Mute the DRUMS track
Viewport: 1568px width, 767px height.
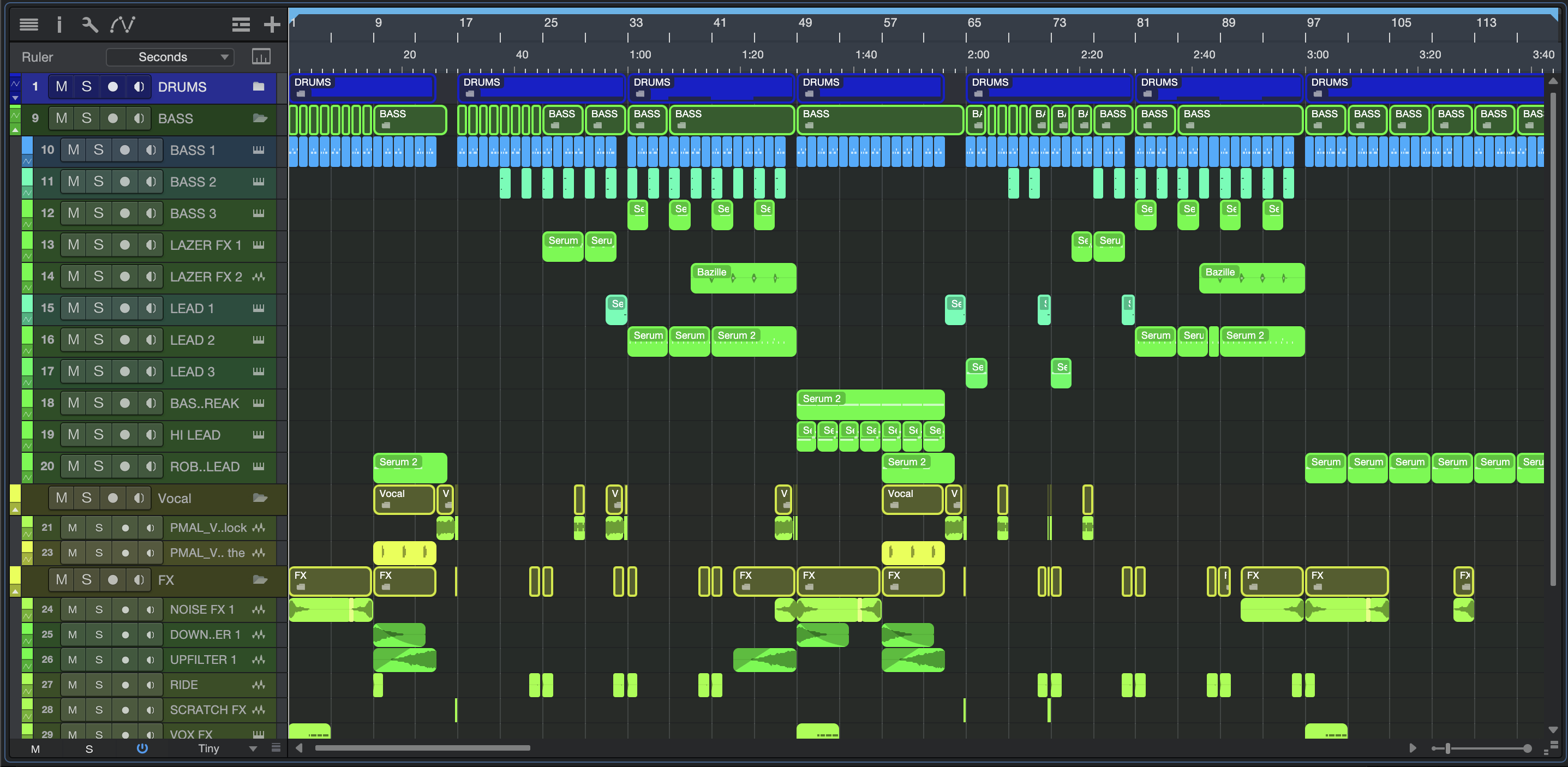click(x=62, y=86)
